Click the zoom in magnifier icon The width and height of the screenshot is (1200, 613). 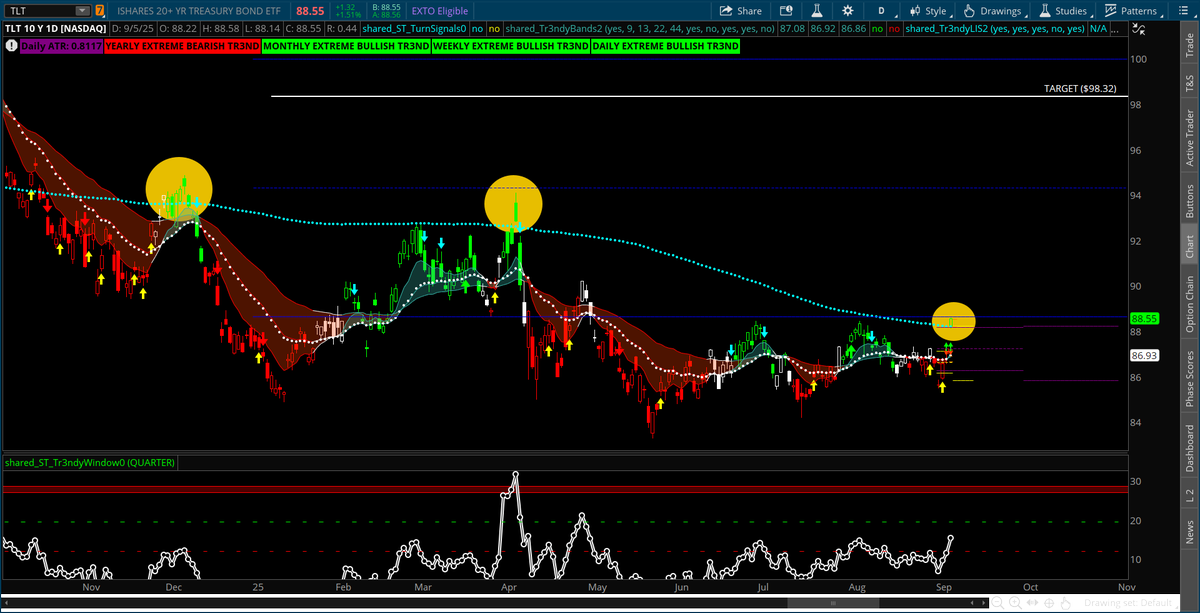(1015, 603)
